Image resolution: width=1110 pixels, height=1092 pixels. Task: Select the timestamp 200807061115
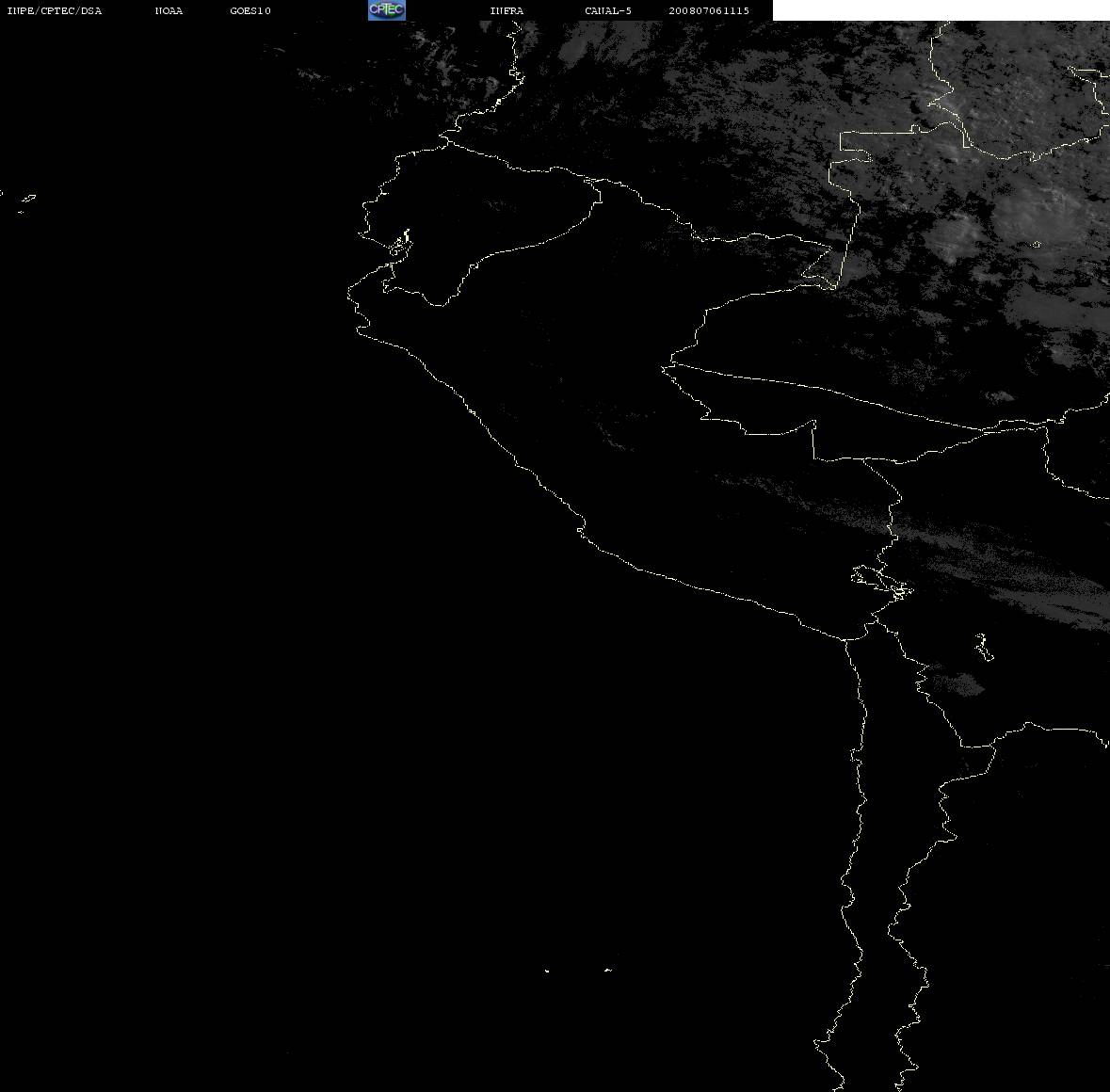pos(709,10)
